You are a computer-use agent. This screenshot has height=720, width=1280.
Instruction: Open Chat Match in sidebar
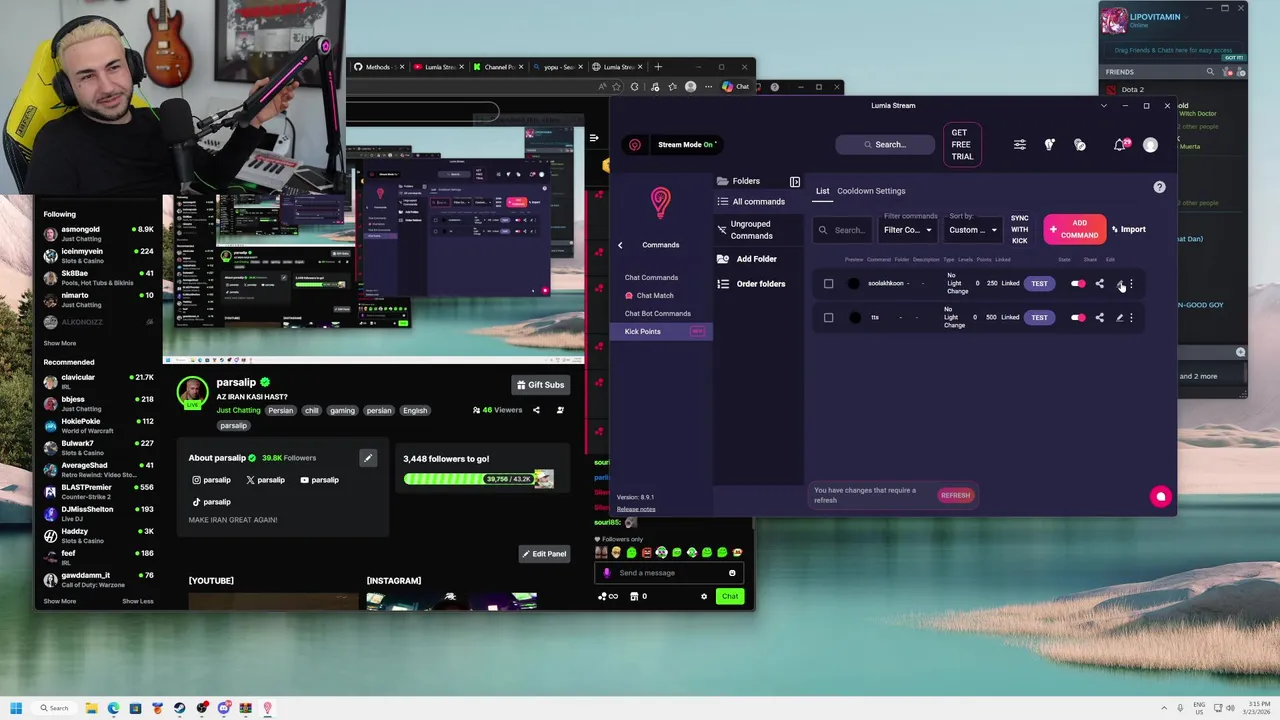655,296
